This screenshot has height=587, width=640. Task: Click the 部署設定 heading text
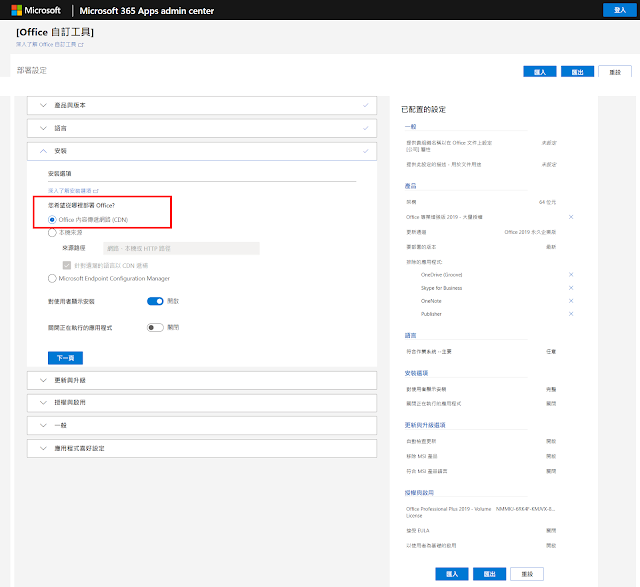click(x=31, y=70)
